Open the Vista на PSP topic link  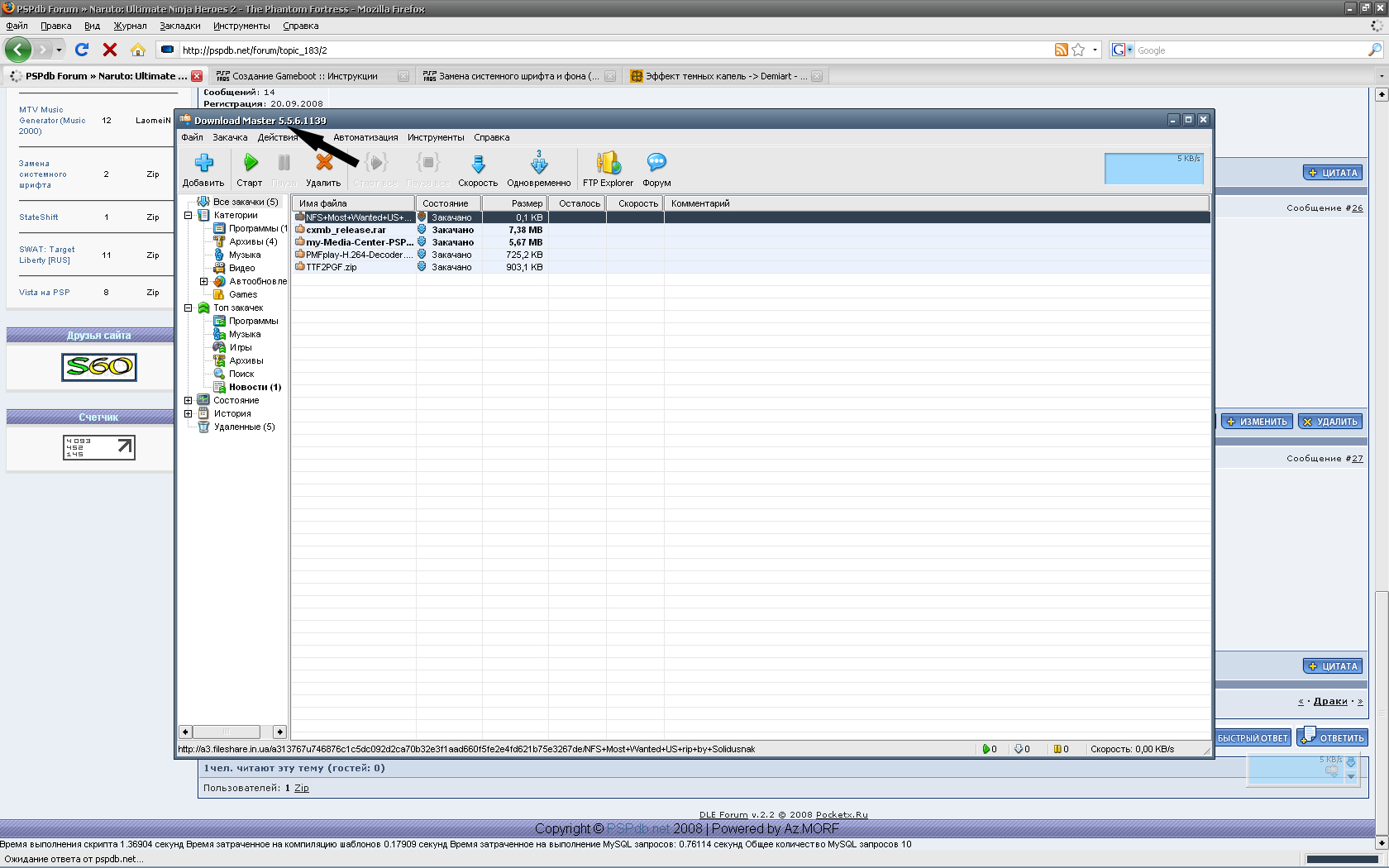point(45,292)
